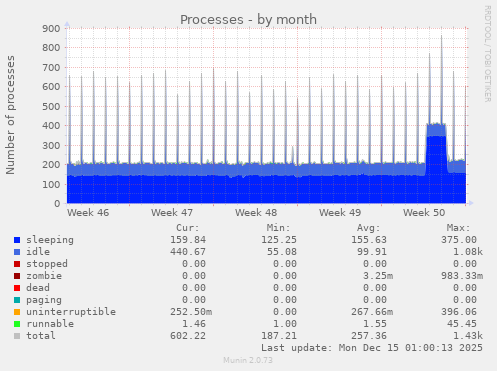Click the sleeping legend color swatch

(17, 240)
